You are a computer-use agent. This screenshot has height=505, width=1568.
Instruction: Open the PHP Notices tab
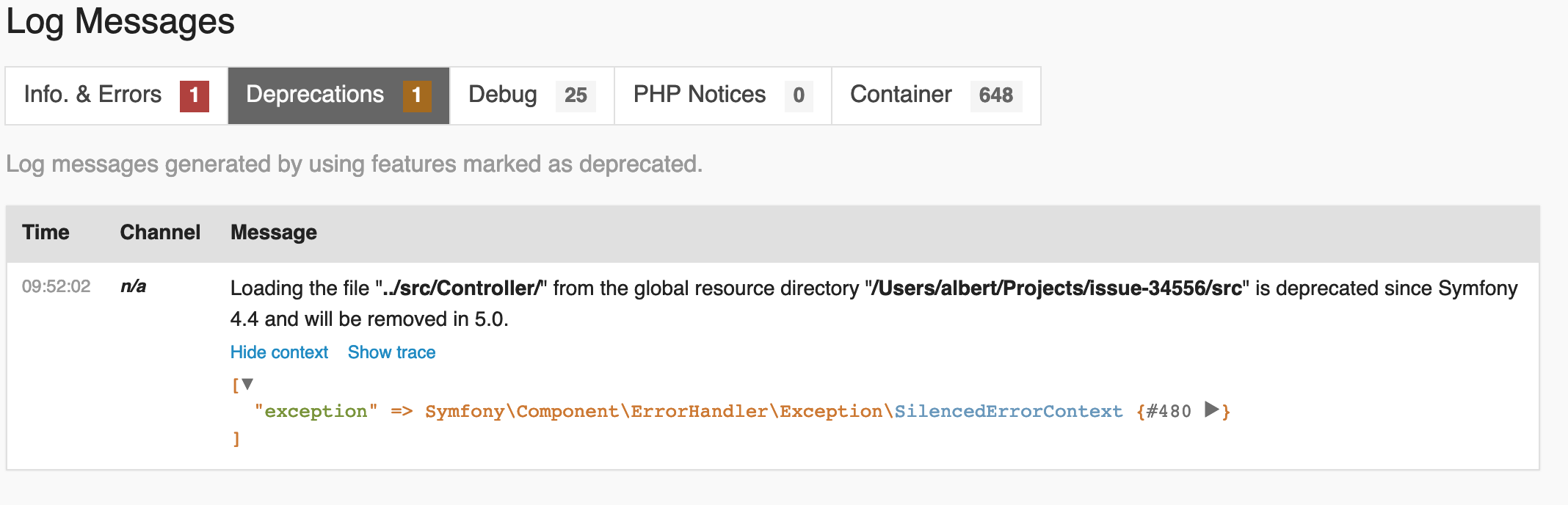tap(699, 95)
